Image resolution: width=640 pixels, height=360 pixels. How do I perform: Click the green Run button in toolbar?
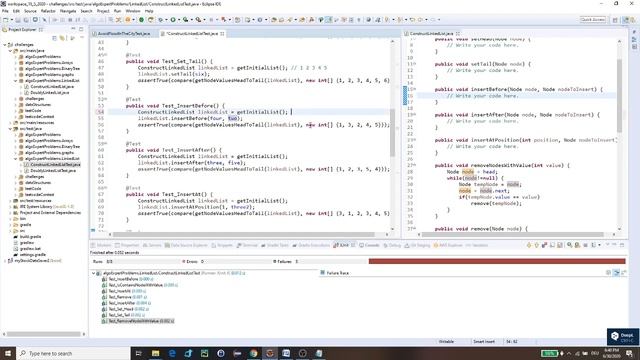(x=173, y=20)
